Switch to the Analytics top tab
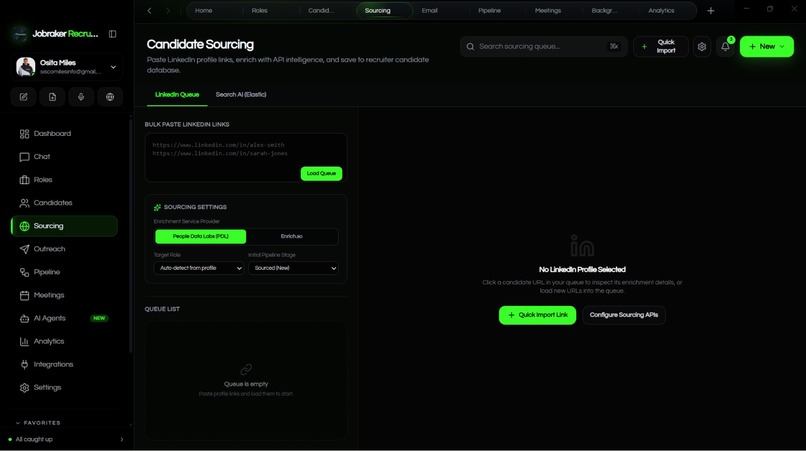 pos(661,11)
